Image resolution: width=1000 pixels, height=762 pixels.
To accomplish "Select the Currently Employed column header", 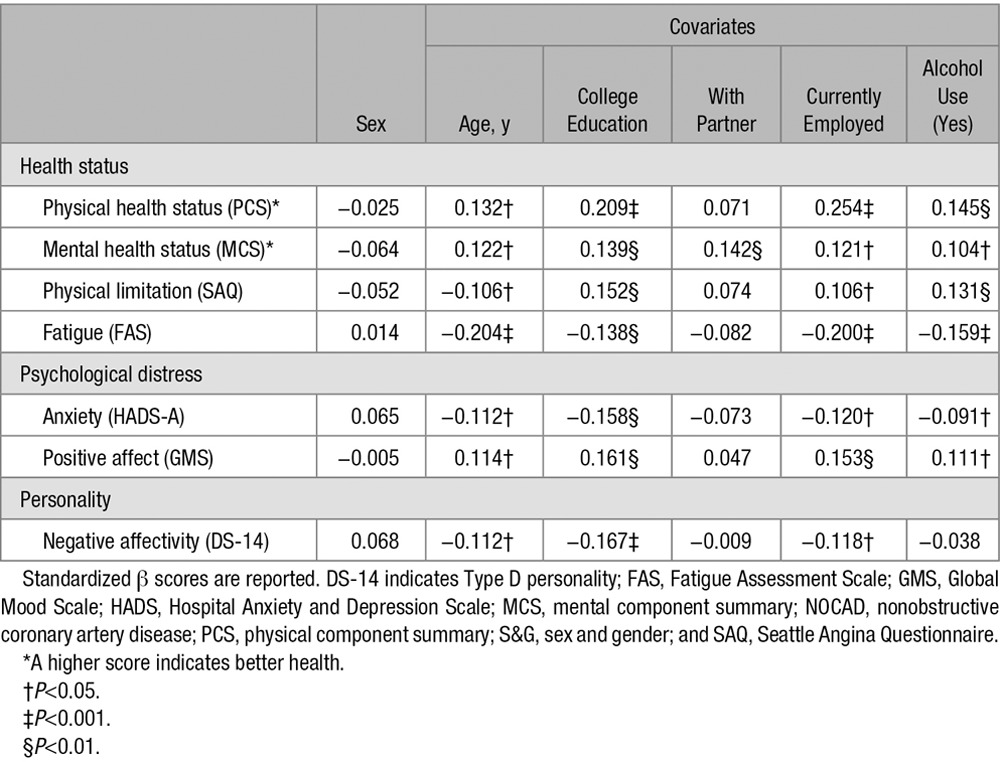I will click(x=845, y=110).
